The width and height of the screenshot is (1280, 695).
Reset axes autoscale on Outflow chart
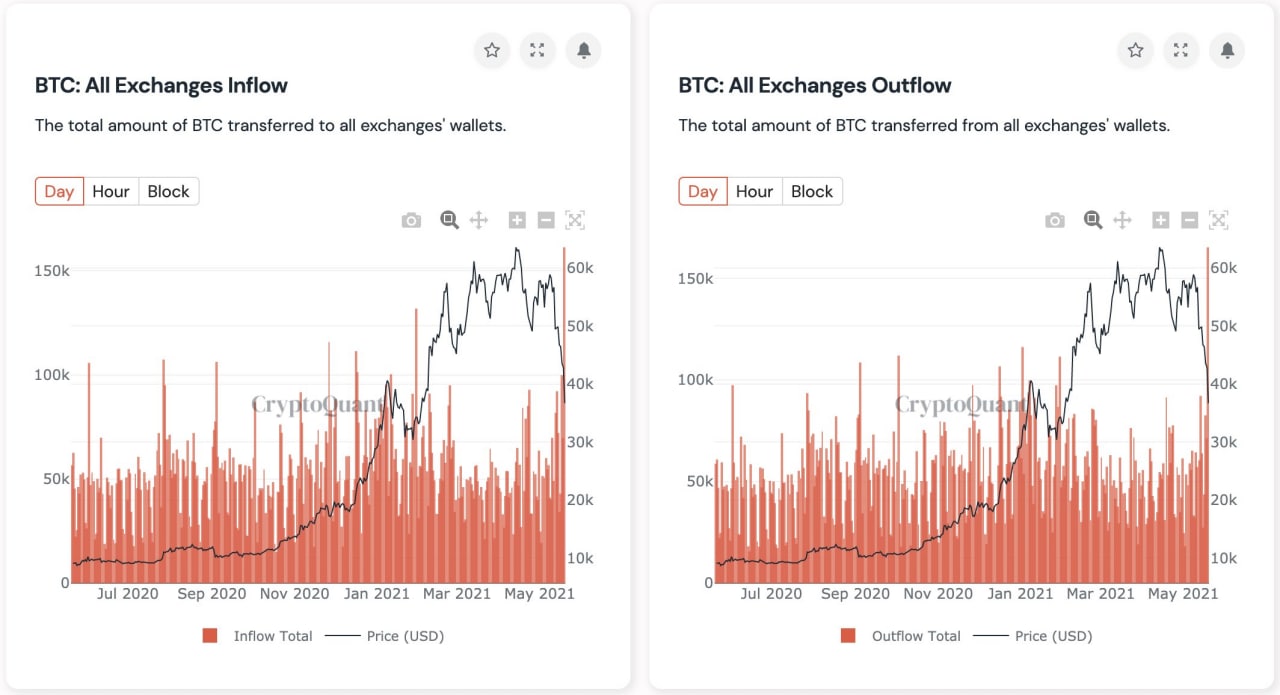1218,220
